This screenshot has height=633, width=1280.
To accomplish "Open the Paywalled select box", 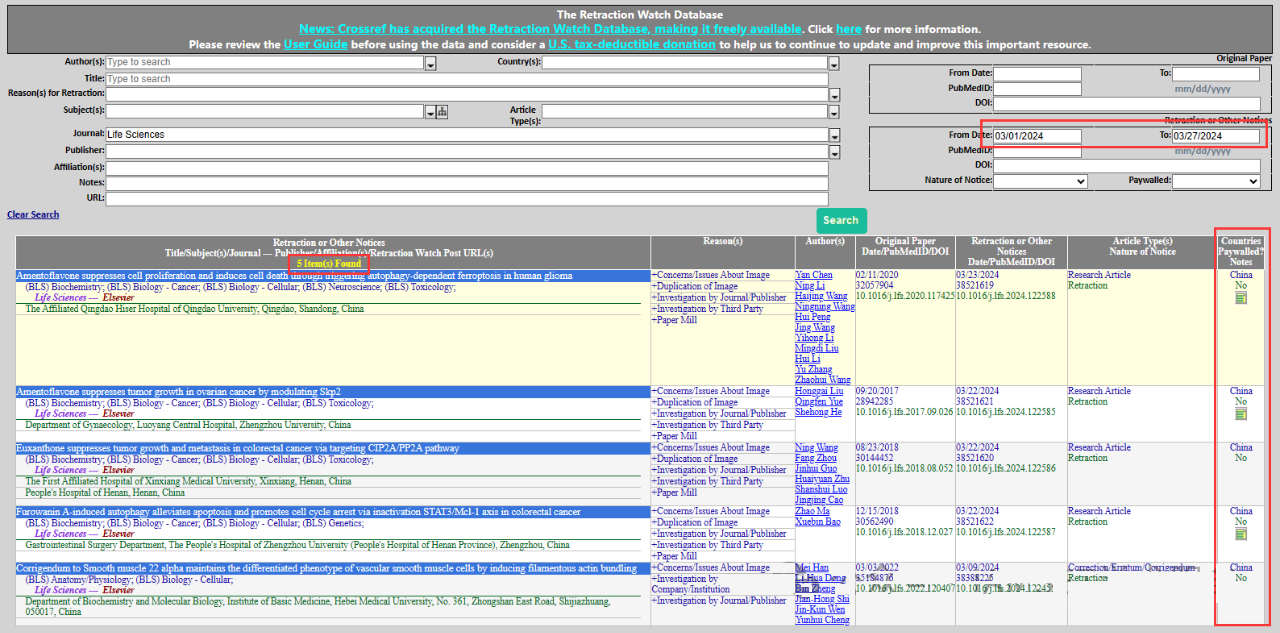I will 1216,181.
